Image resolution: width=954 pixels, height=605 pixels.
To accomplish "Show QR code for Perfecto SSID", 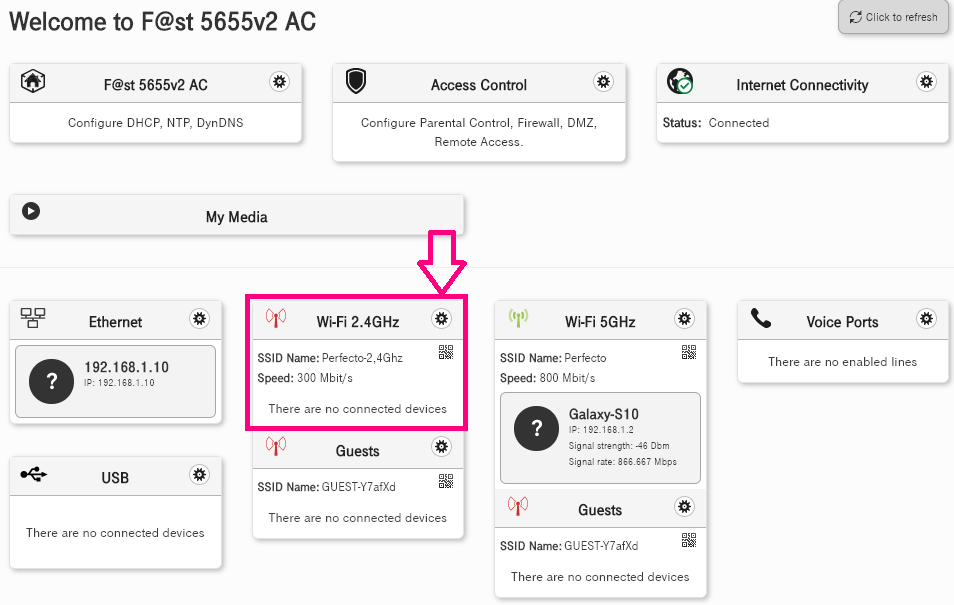I will (689, 352).
